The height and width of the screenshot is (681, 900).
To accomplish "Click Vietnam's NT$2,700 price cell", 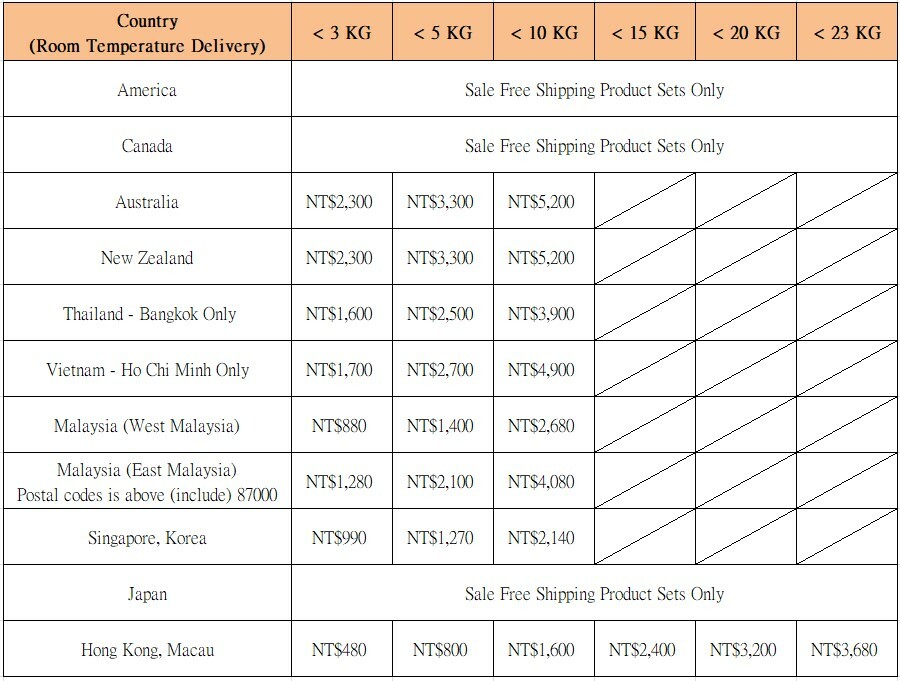I will coord(441,370).
